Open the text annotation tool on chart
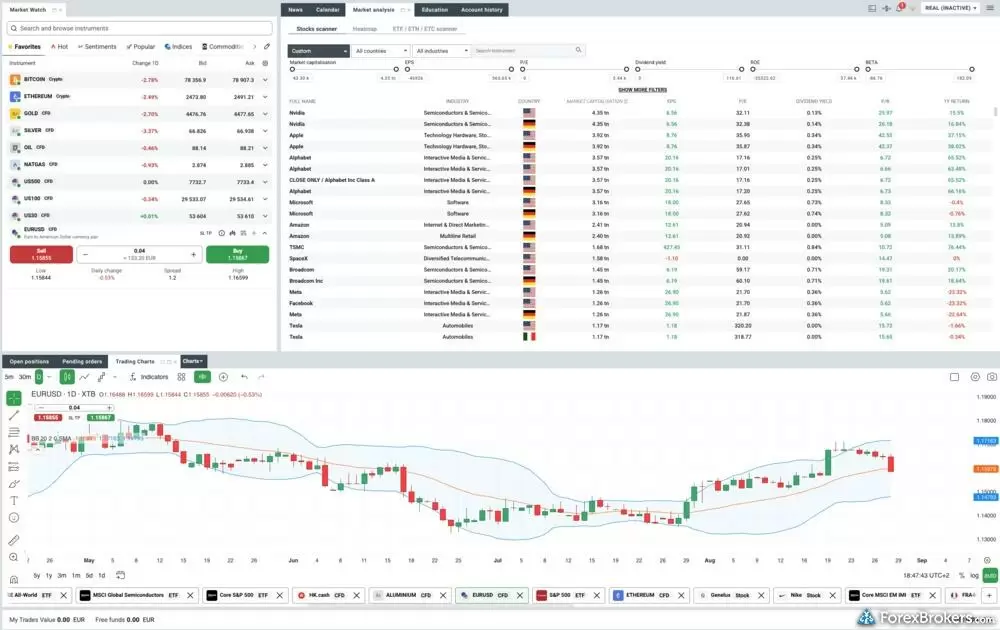 pyautogui.click(x=13, y=501)
